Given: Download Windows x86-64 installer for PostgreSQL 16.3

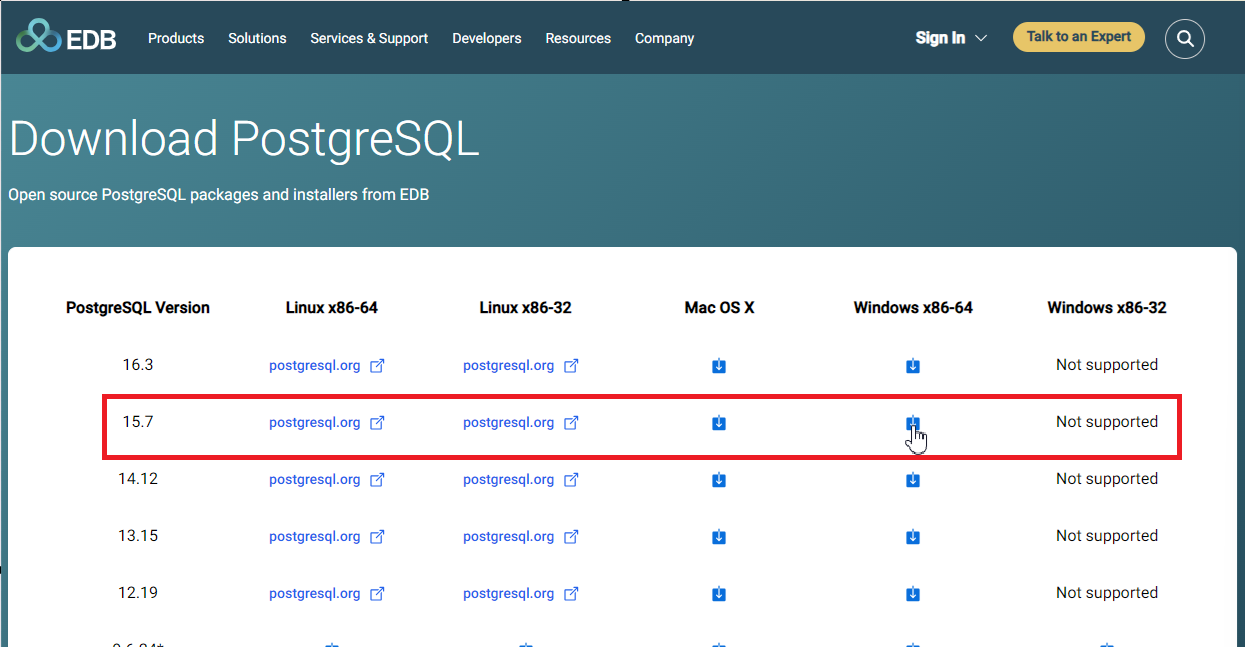Looking at the screenshot, I should point(913,366).
